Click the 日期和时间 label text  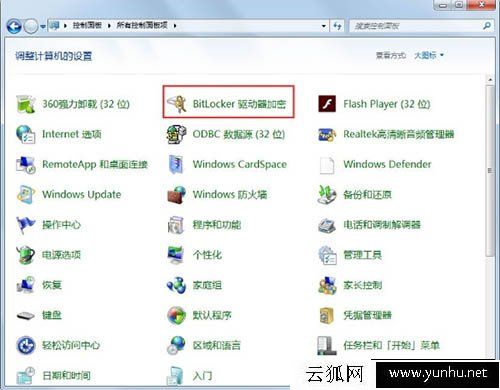coord(66,376)
